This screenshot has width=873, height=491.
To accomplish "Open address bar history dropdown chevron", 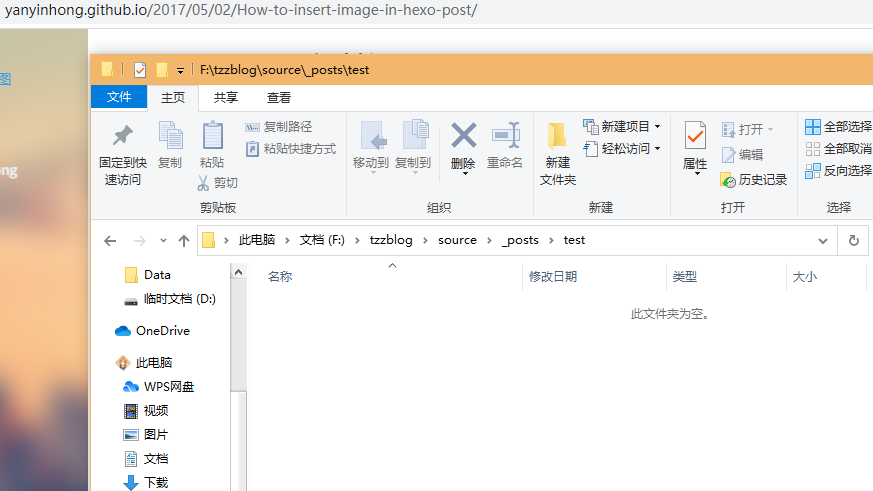I will point(823,241).
